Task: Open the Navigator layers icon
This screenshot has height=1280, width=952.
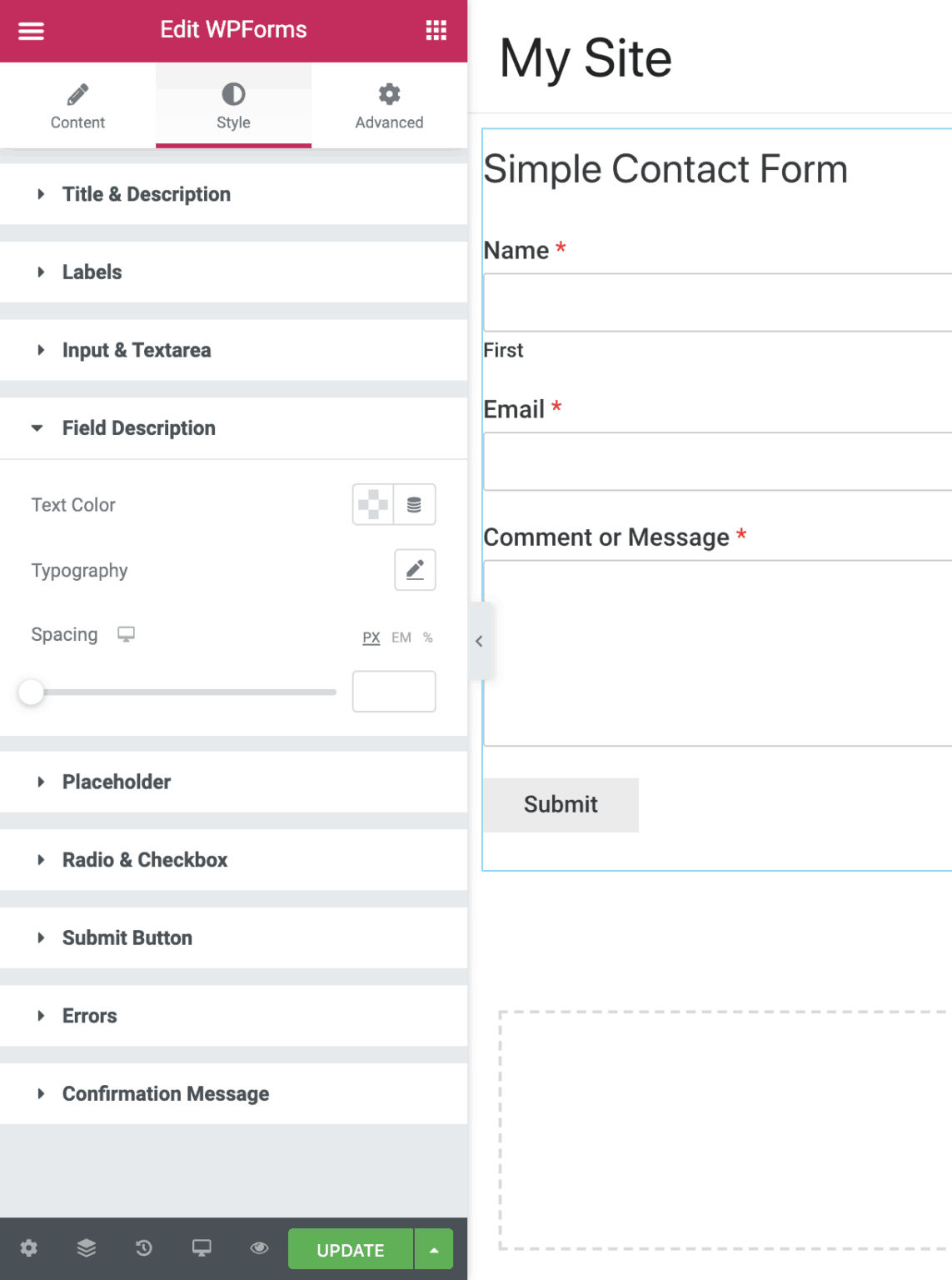Action: coord(87,1247)
